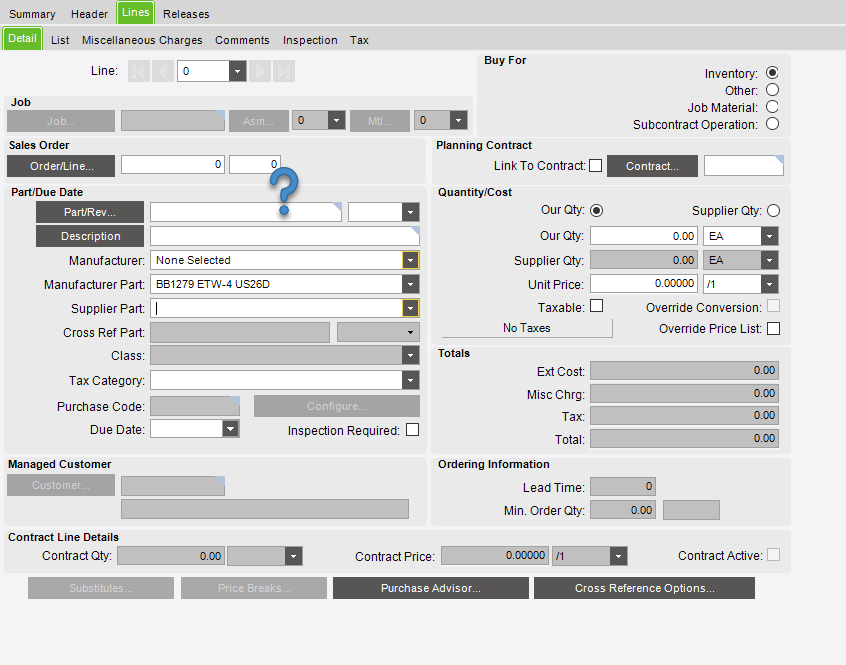Viewport: 846px width, 665px height.
Task: Go to last line navigation arrow
Action: click(284, 71)
